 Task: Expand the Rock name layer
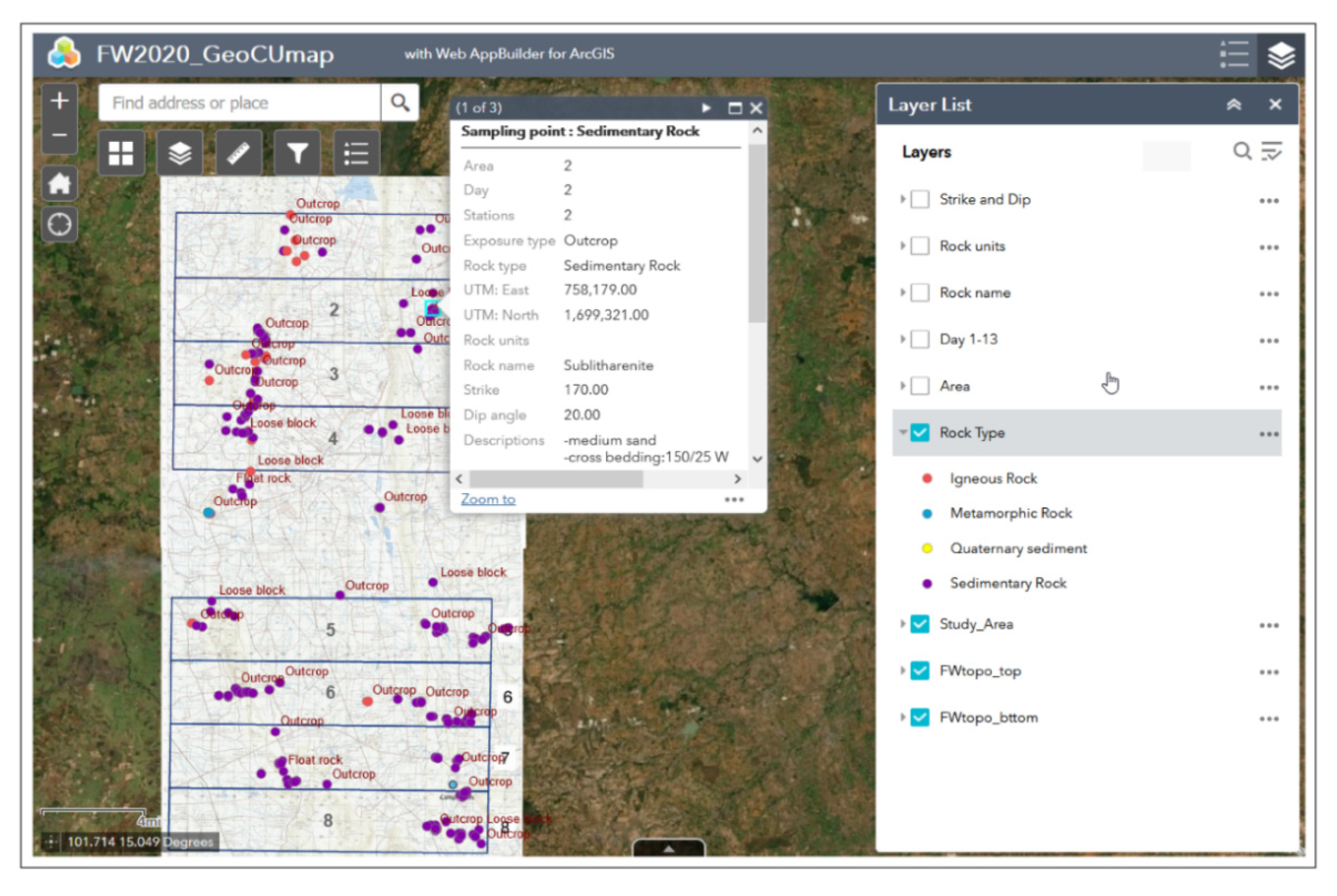tap(902, 292)
